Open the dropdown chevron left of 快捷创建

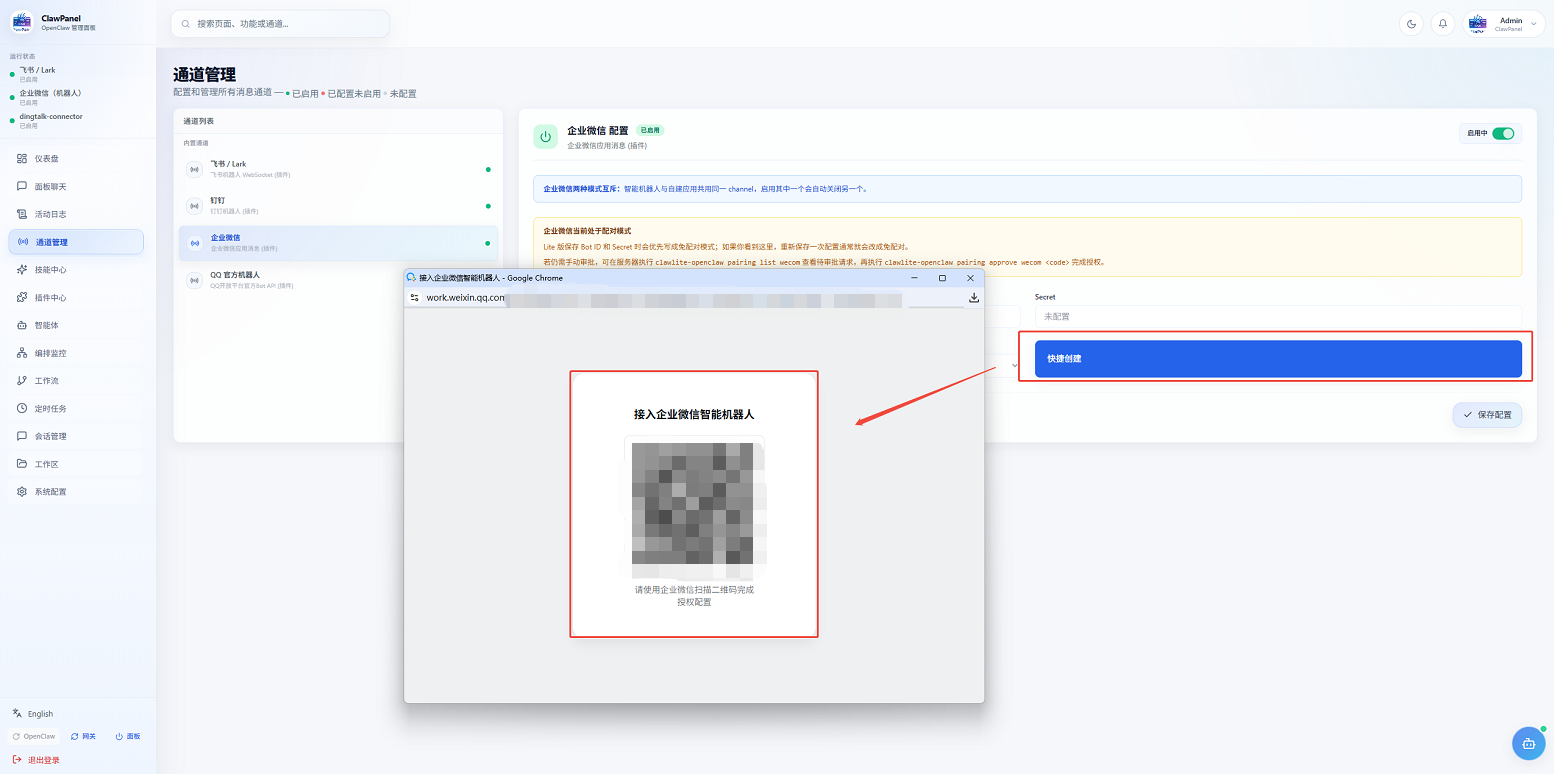tap(1015, 365)
